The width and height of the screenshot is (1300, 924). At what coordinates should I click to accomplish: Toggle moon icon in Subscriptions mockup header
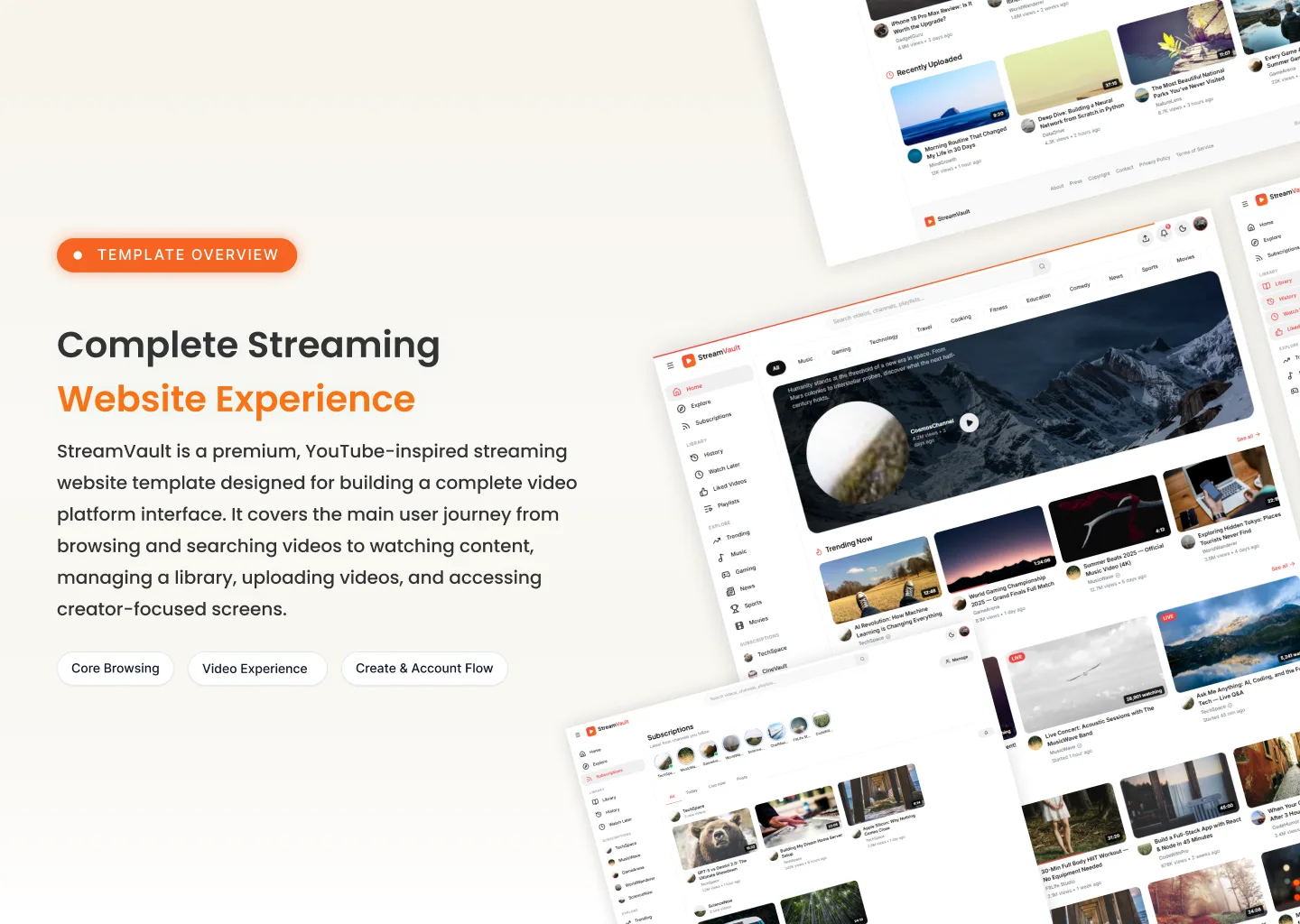coord(952,634)
